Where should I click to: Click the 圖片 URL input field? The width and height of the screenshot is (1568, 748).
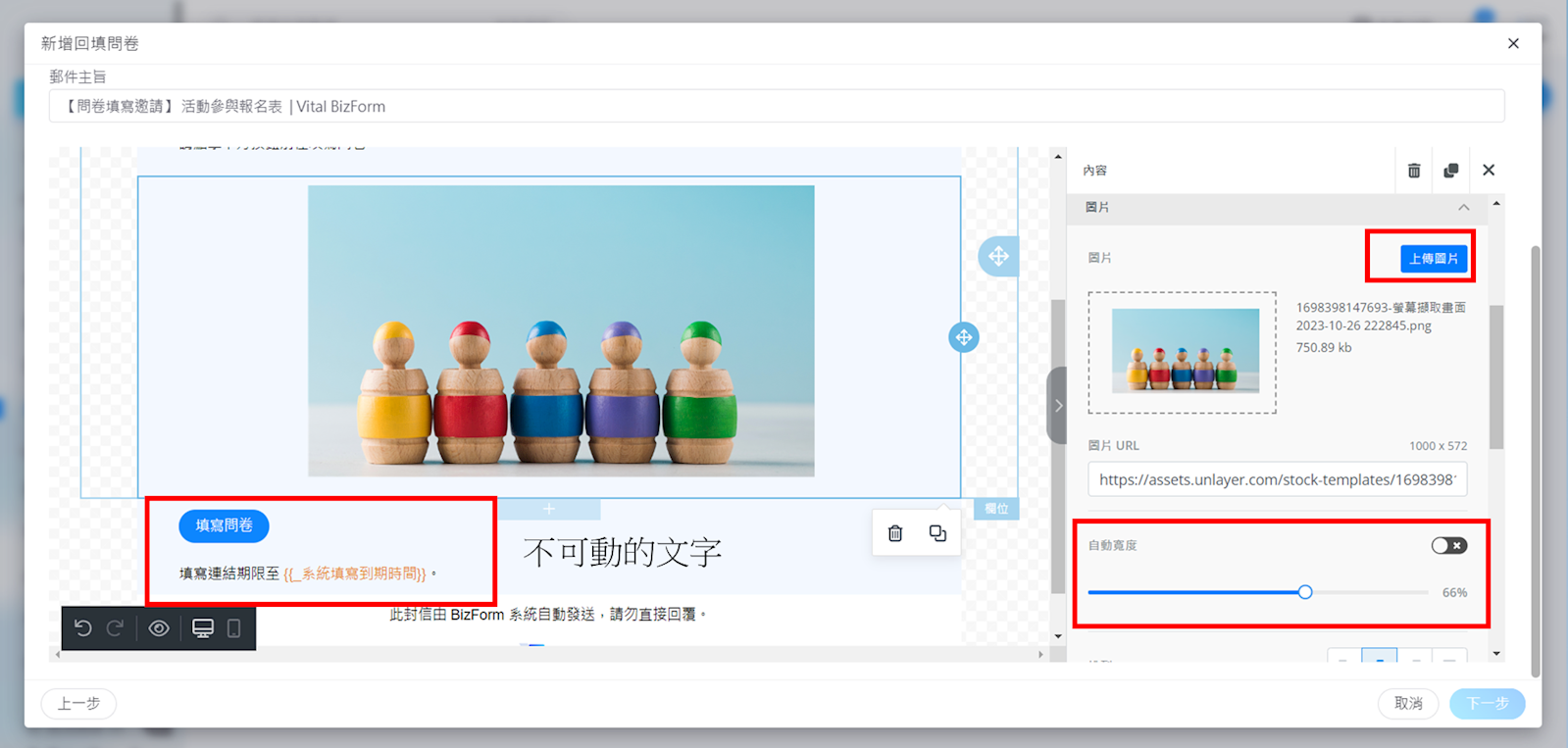point(1277,479)
